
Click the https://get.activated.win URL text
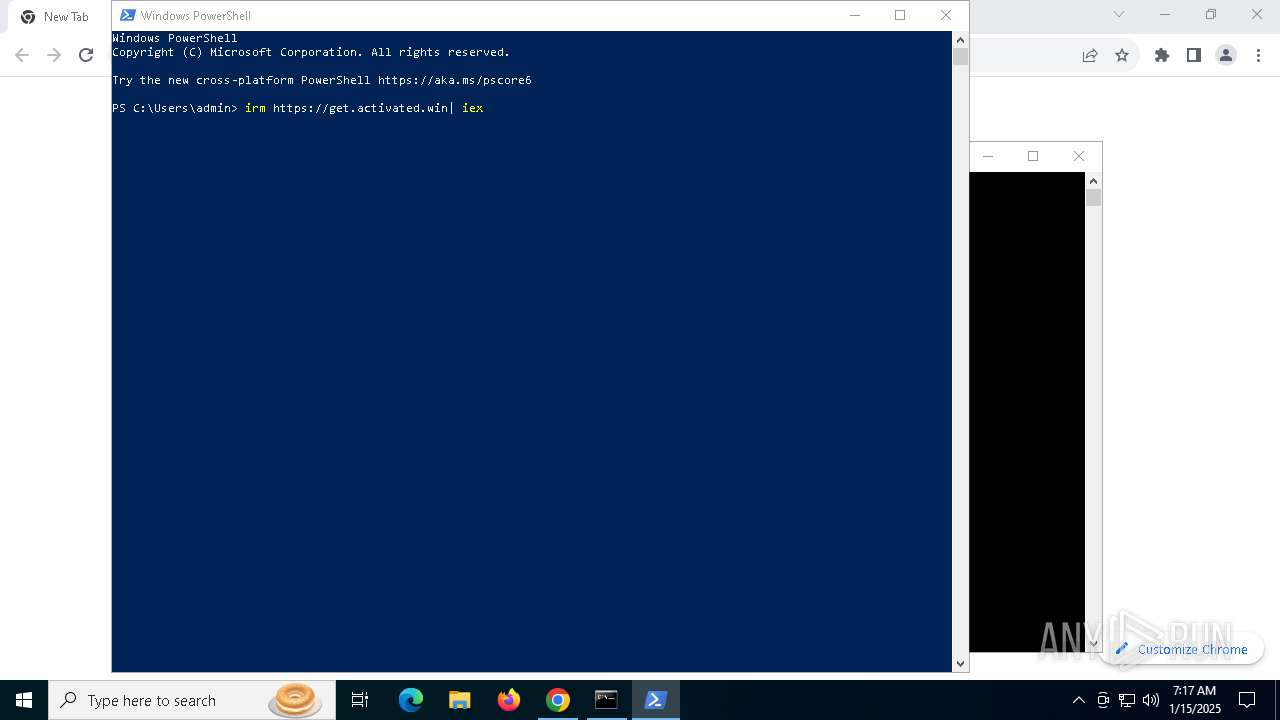360,108
